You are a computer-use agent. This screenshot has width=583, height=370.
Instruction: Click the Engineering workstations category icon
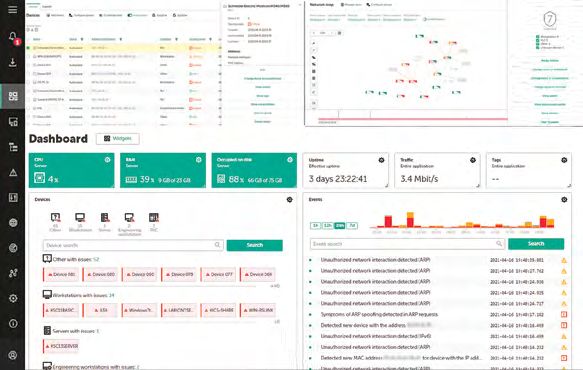(x=129, y=218)
